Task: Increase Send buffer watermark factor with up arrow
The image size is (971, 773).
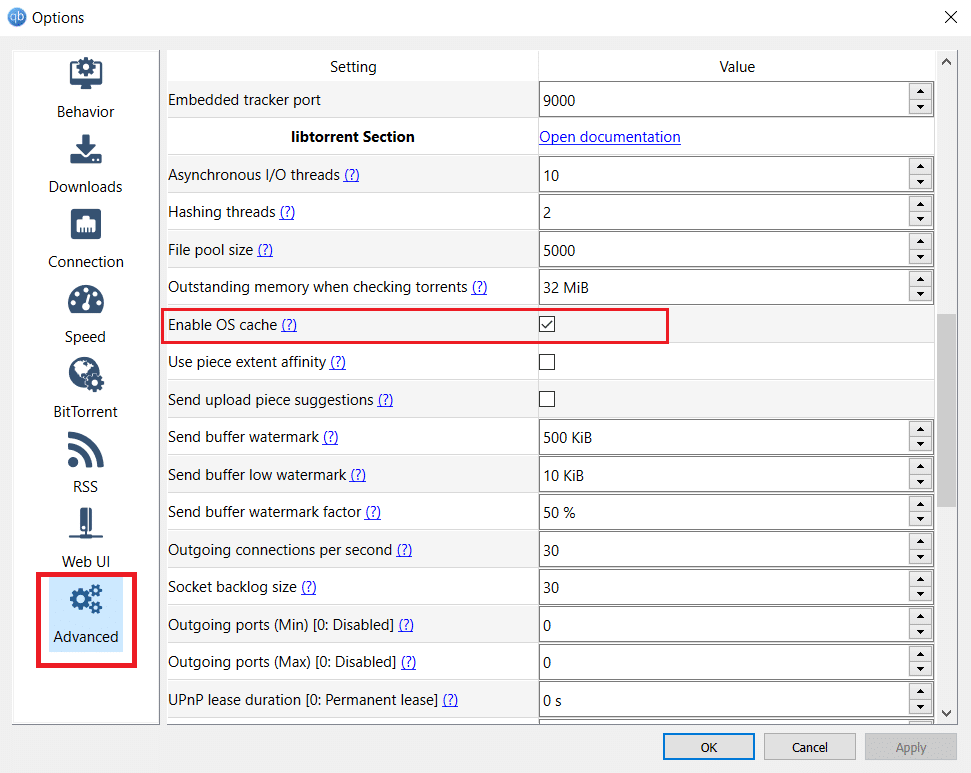Action: (x=920, y=504)
